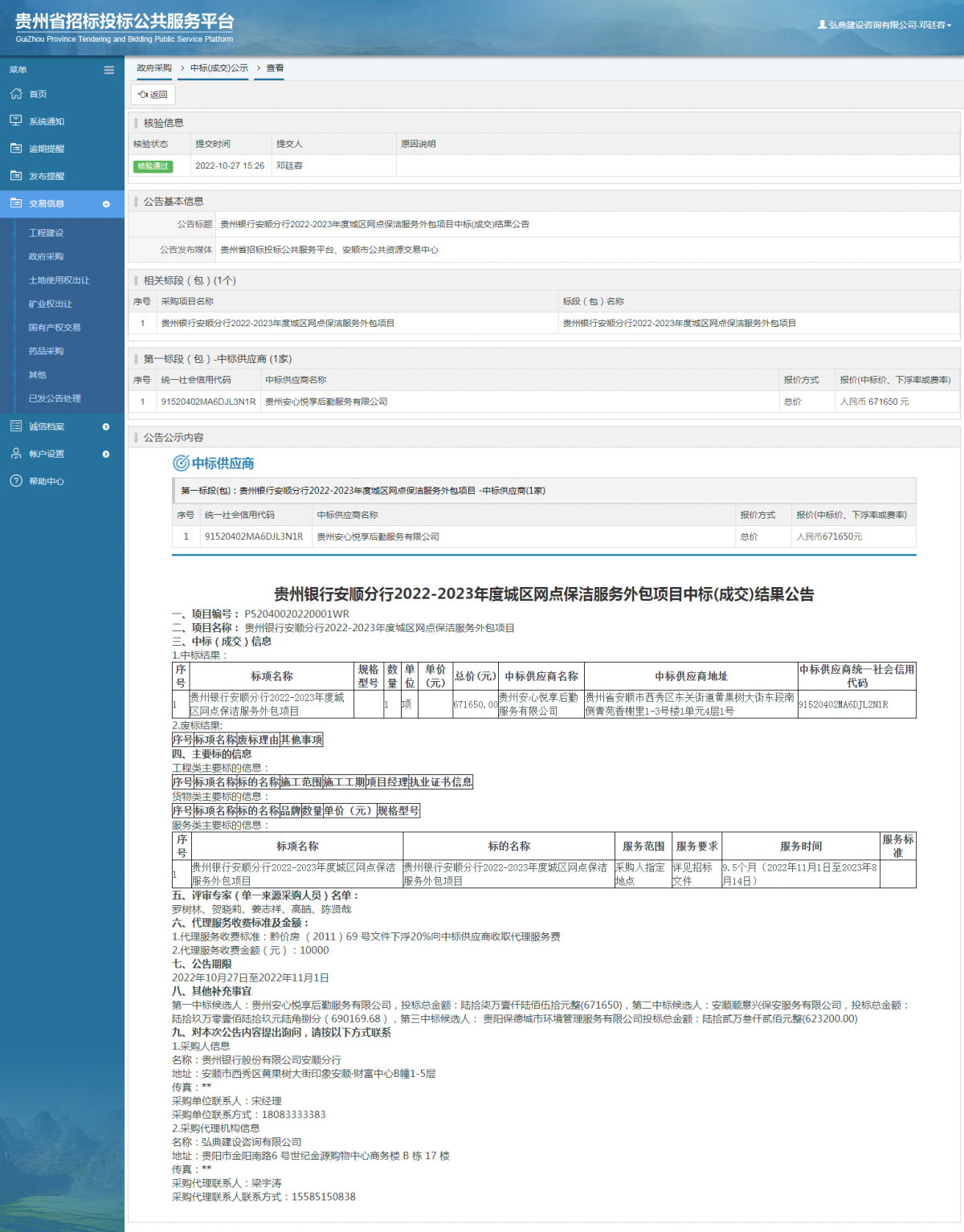The width and height of the screenshot is (964, 1232).
Task: Click the 查看 breadcrumb item
Action: click(x=276, y=68)
